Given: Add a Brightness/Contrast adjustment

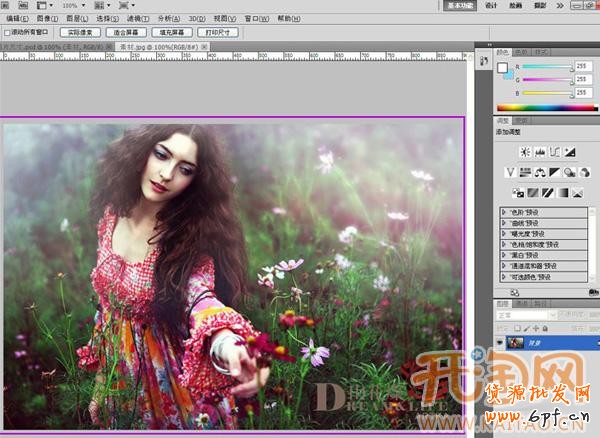Looking at the screenshot, I should click(x=525, y=152).
